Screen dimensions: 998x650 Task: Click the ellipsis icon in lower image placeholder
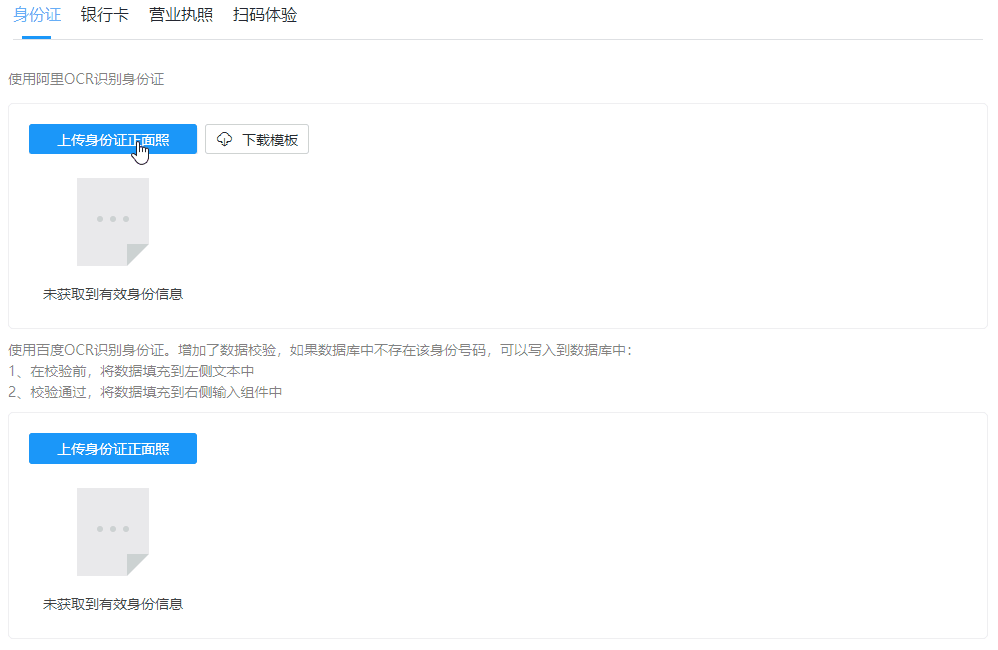pyautogui.click(x=112, y=530)
